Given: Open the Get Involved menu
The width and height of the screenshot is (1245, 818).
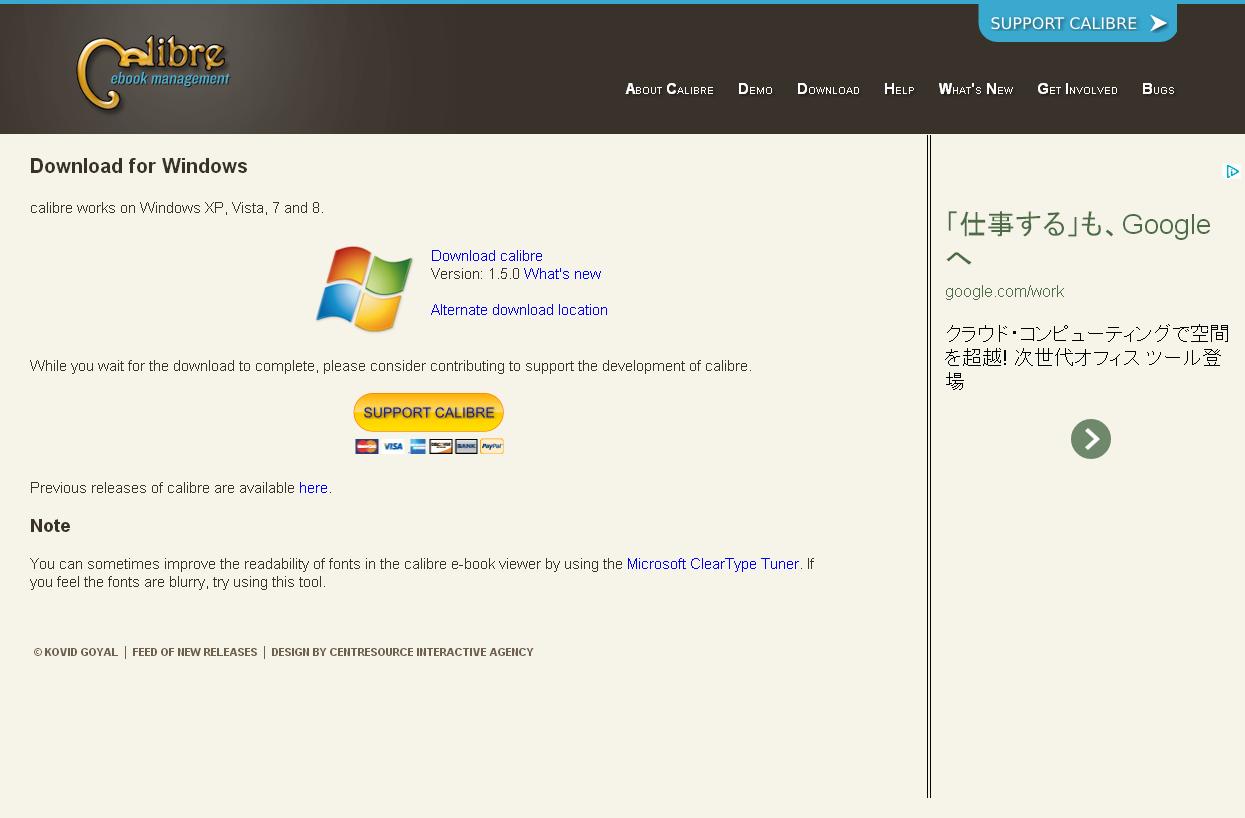Looking at the screenshot, I should click(x=1077, y=89).
